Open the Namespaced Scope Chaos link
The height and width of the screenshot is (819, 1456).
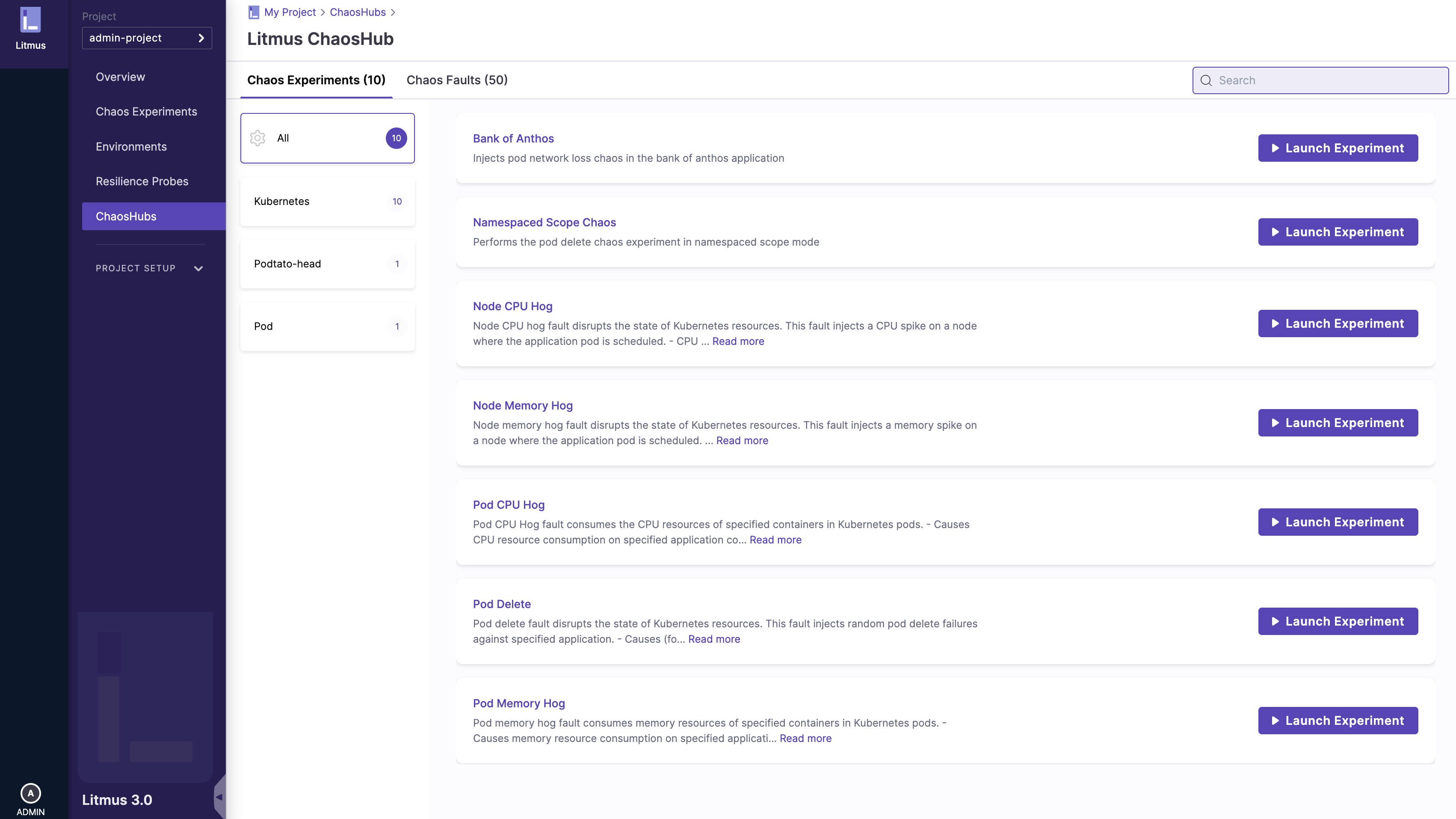(545, 222)
